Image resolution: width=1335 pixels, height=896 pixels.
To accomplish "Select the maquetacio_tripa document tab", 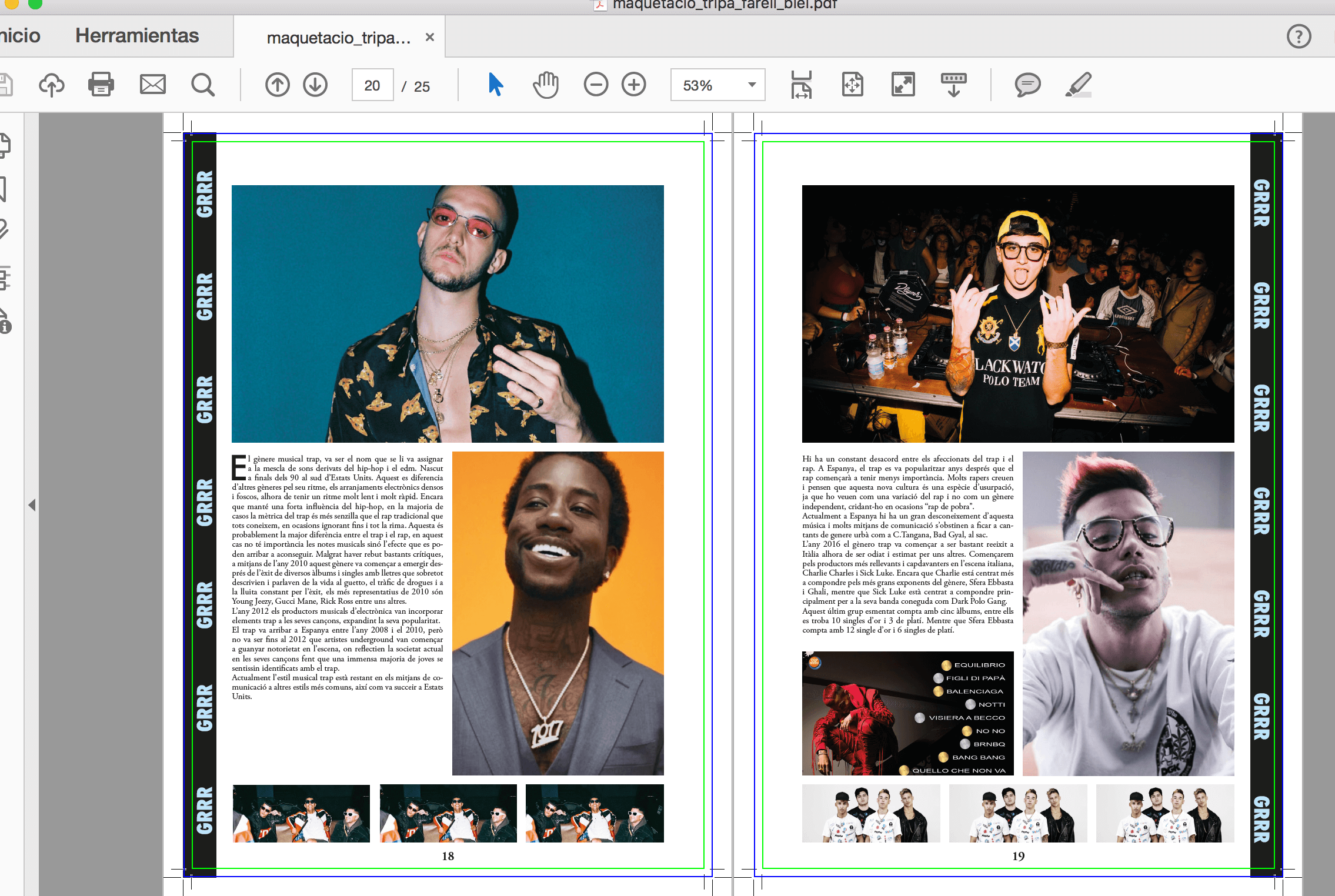I will [x=339, y=38].
